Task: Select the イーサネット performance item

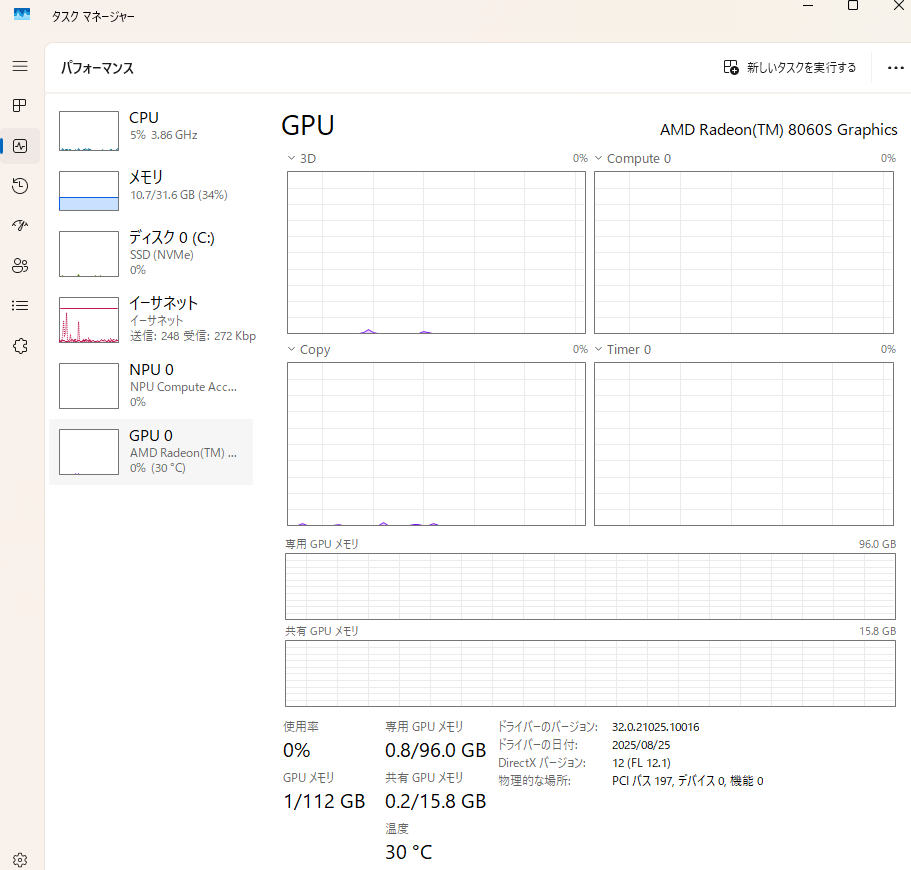Action: (x=151, y=320)
